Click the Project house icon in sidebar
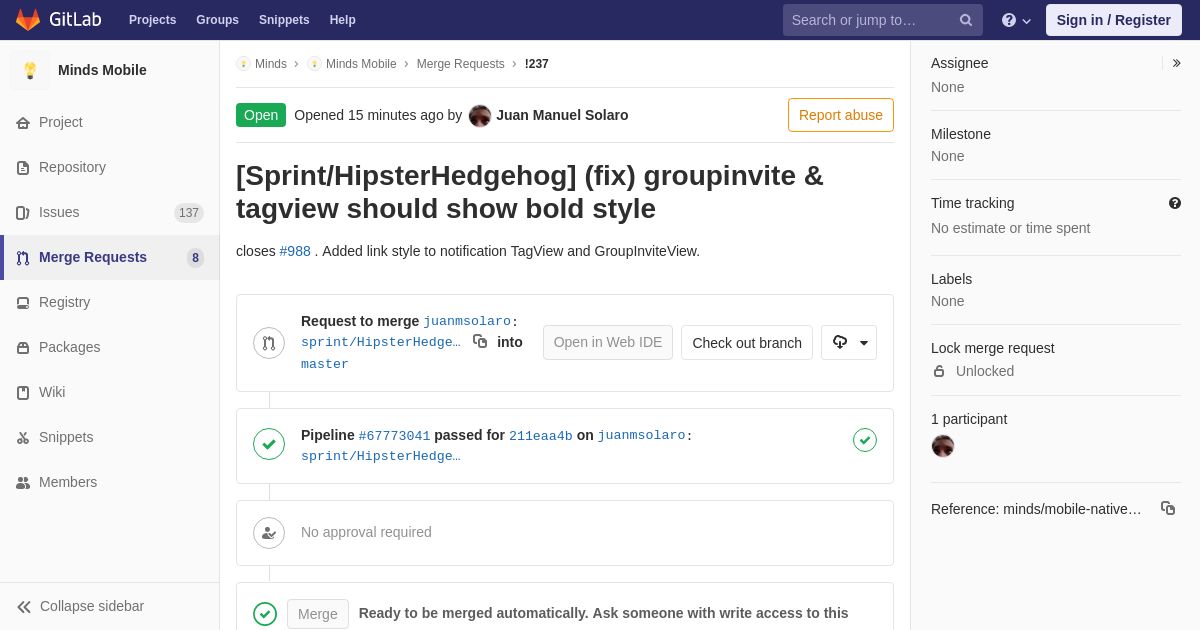The width and height of the screenshot is (1200, 630). click(23, 123)
